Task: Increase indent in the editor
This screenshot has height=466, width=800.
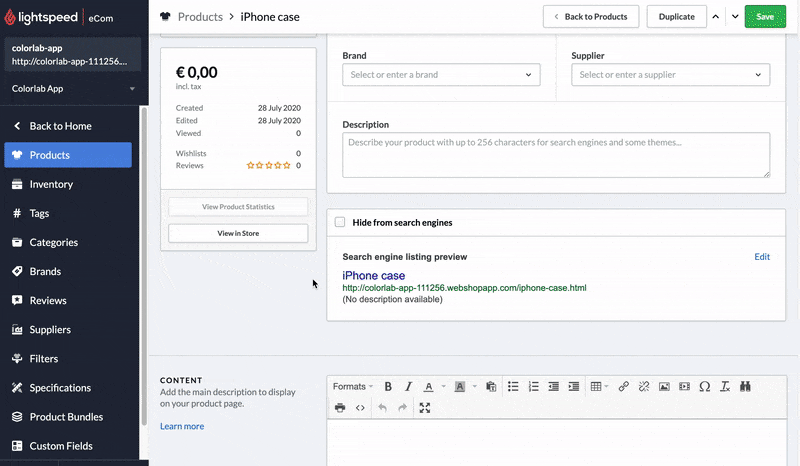Action: tap(574, 386)
